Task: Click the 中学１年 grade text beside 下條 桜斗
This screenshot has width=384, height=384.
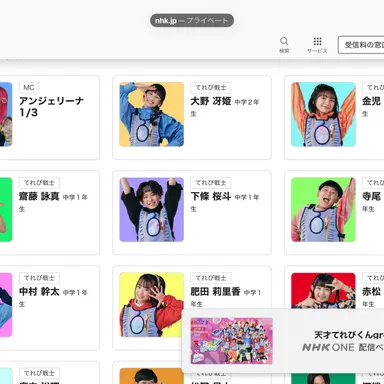Action: click(x=247, y=197)
